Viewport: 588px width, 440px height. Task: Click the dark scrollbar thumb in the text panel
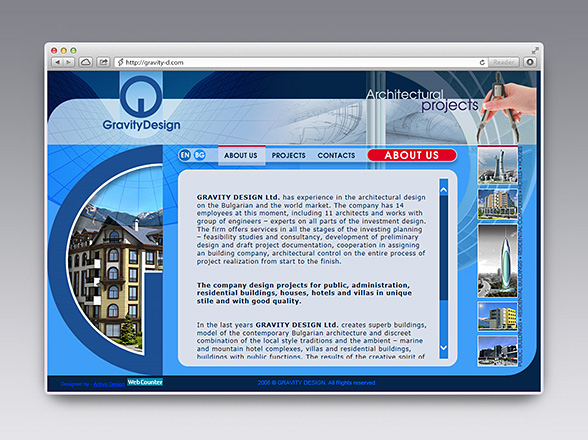(x=444, y=248)
